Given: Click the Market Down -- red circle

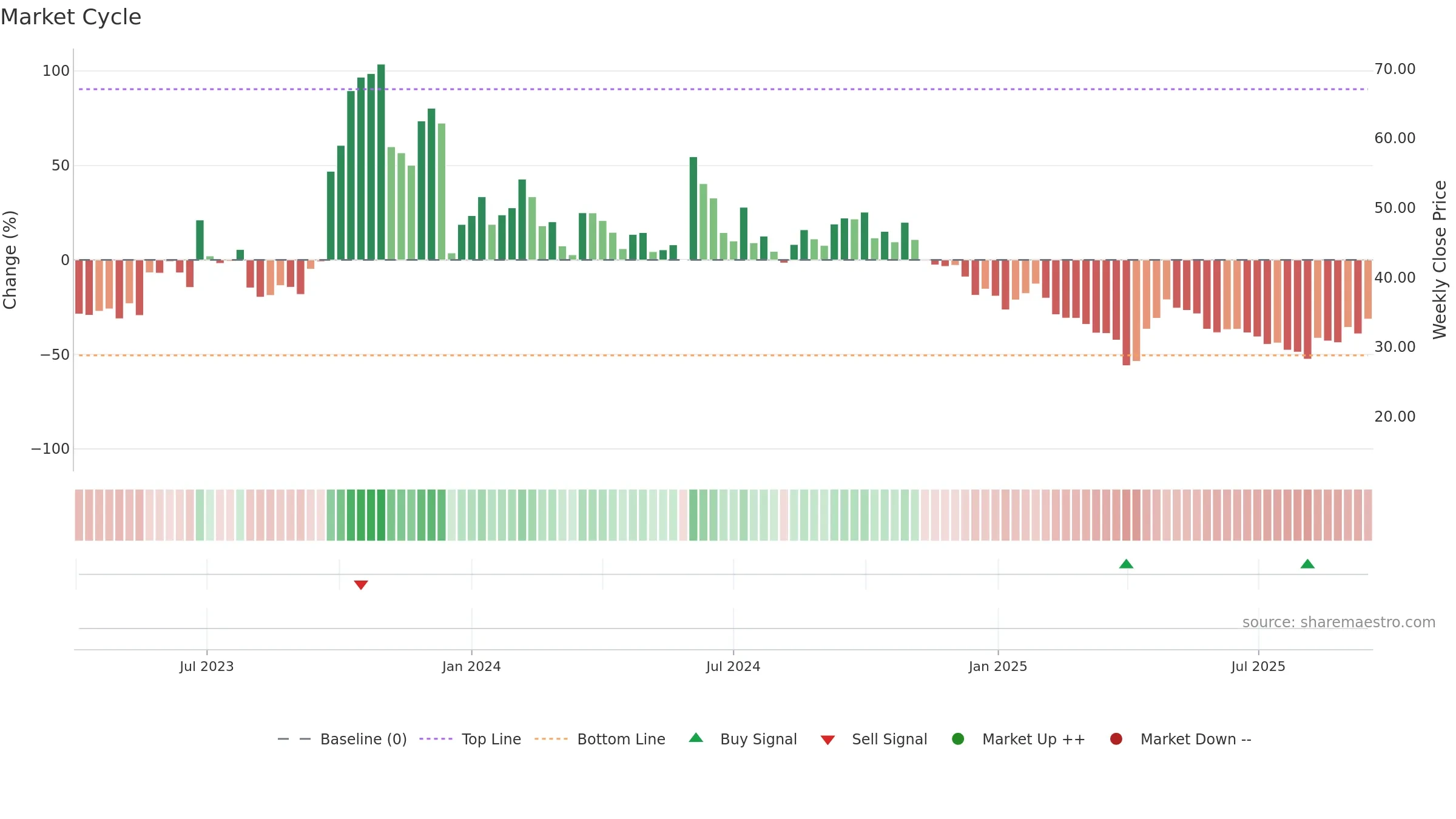Looking at the screenshot, I should click(1116, 739).
